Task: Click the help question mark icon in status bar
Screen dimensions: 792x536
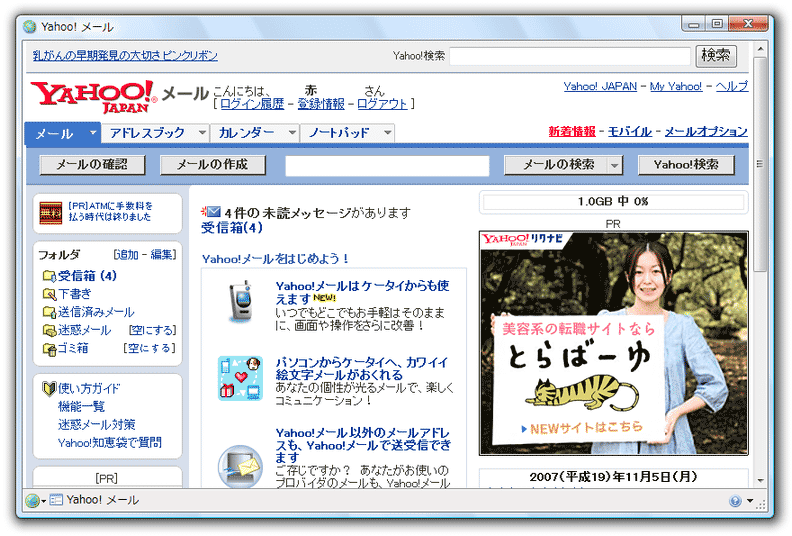Action: click(735, 501)
